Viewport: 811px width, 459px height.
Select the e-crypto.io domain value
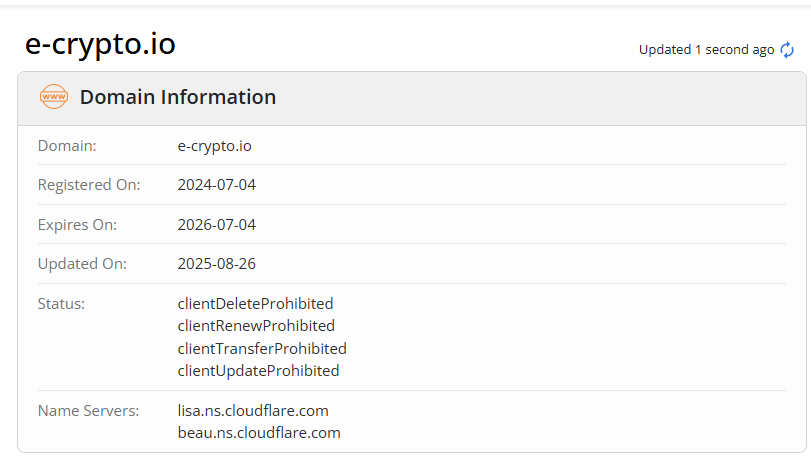(x=214, y=146)
